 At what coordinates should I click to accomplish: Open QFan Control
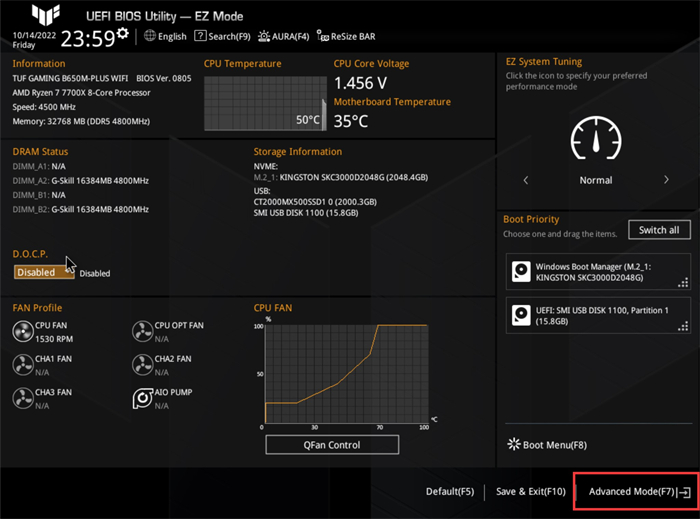point(332,445)
